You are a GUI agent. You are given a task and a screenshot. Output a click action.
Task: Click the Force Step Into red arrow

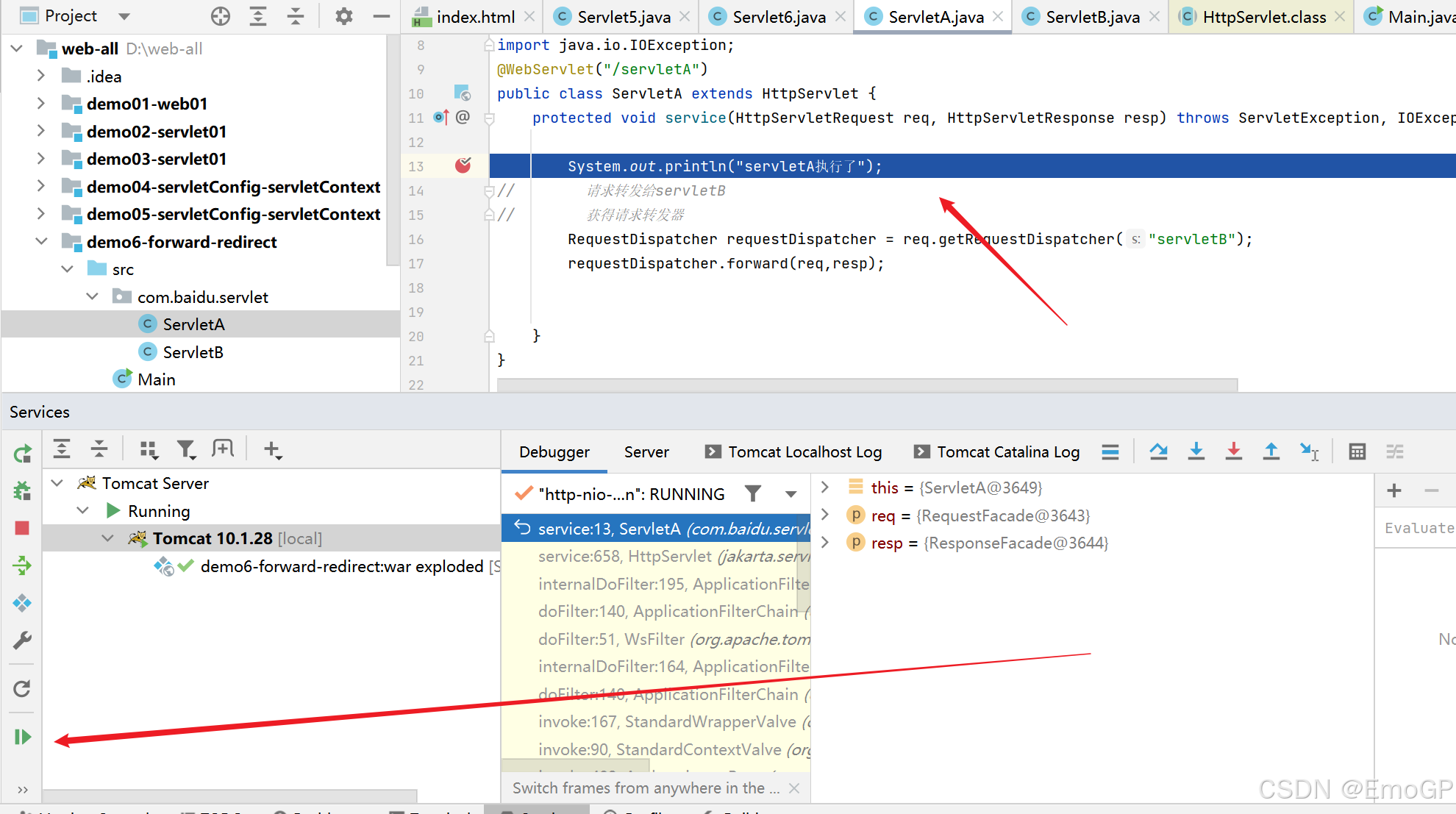(1234, 451)
